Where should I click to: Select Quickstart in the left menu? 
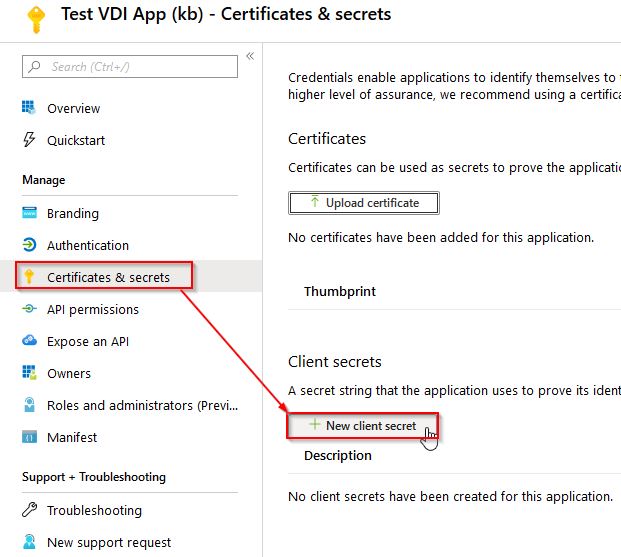[76, 140]
